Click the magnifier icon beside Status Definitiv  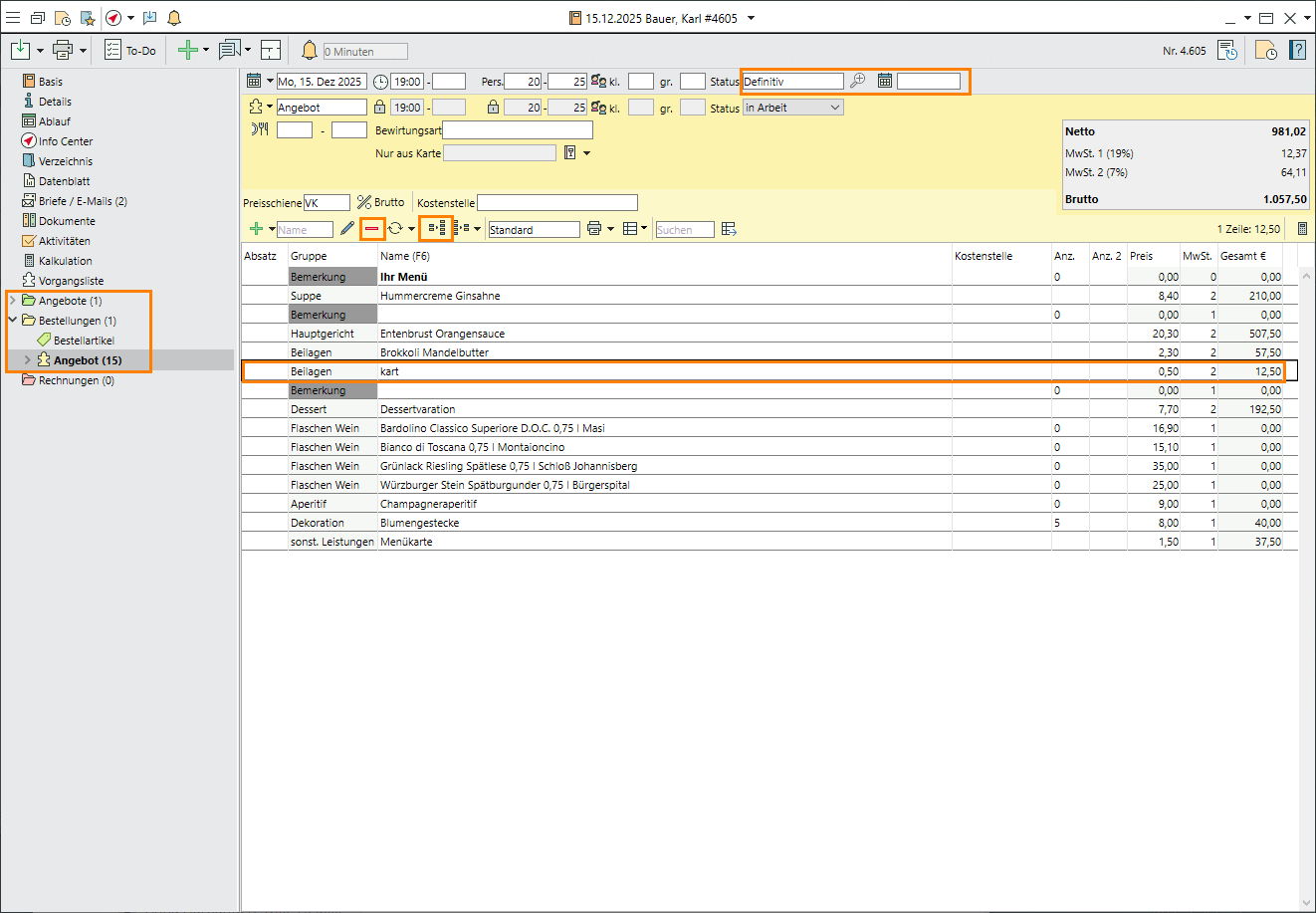[x=857, y=81]
